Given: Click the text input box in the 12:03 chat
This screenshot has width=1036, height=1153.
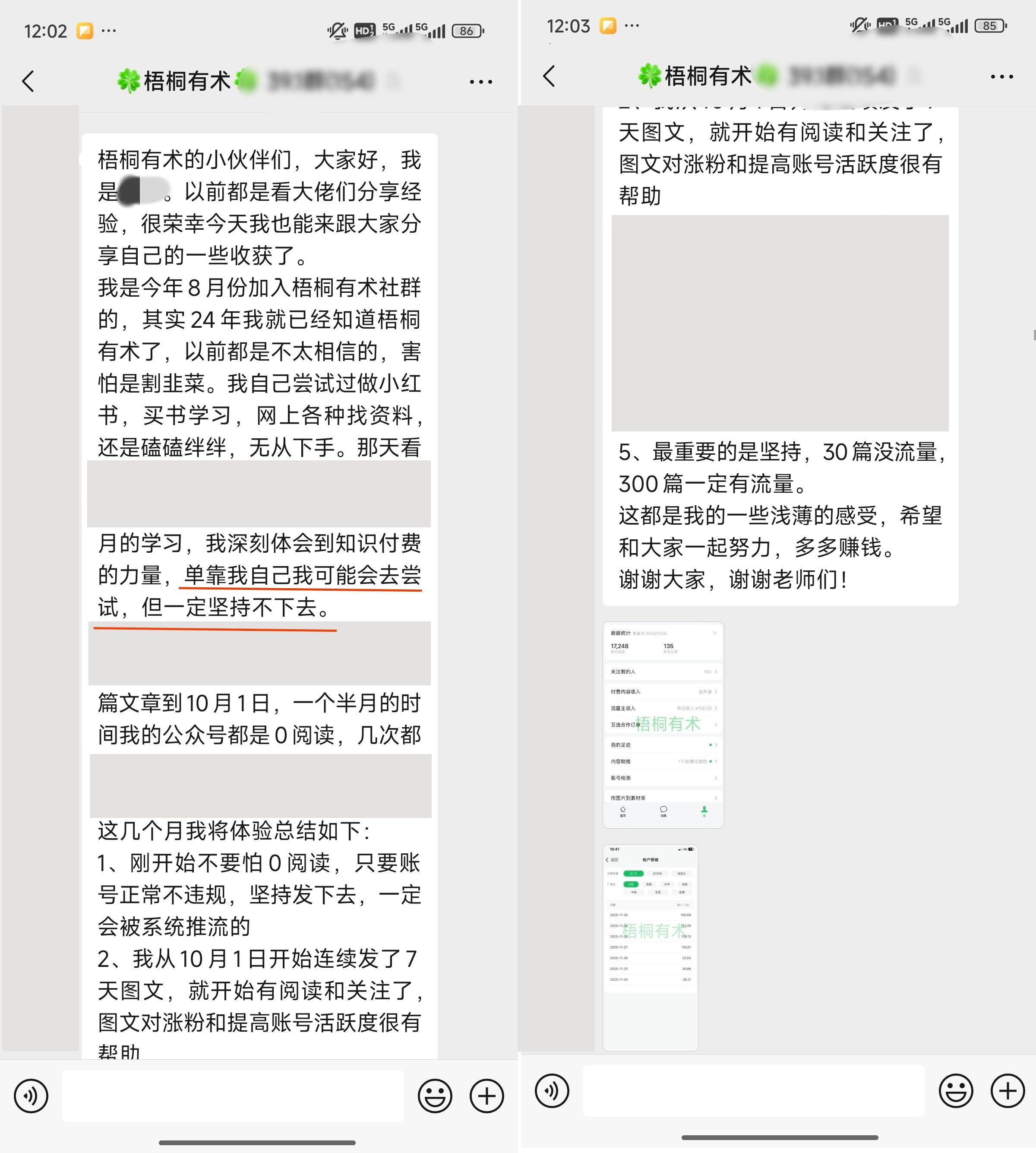Looking at the screenshot, I should 754,1090.
